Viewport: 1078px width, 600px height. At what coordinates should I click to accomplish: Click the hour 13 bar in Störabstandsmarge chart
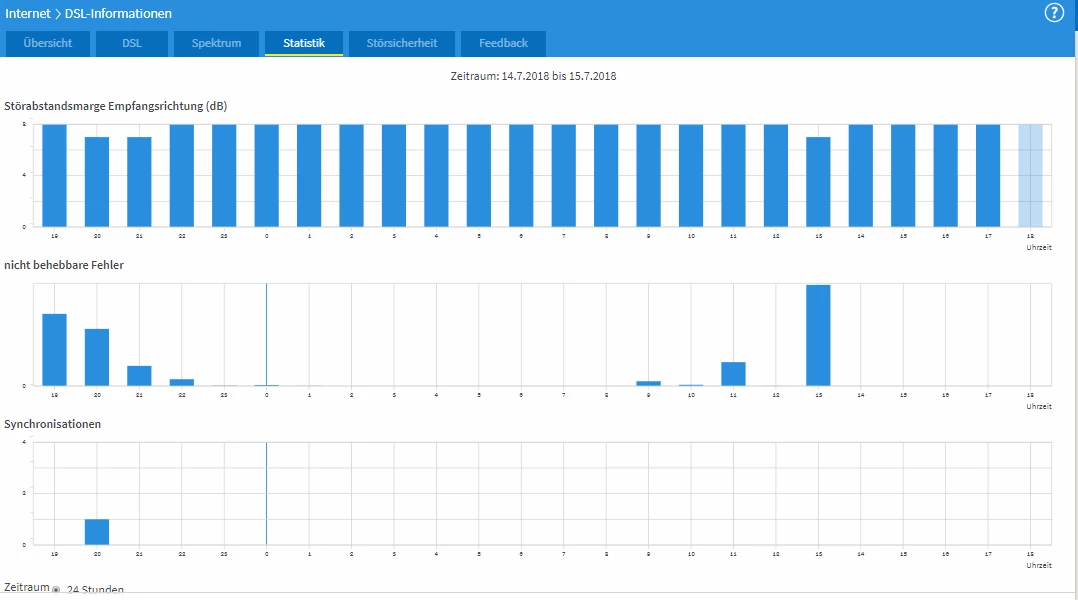tap(818, 181)
